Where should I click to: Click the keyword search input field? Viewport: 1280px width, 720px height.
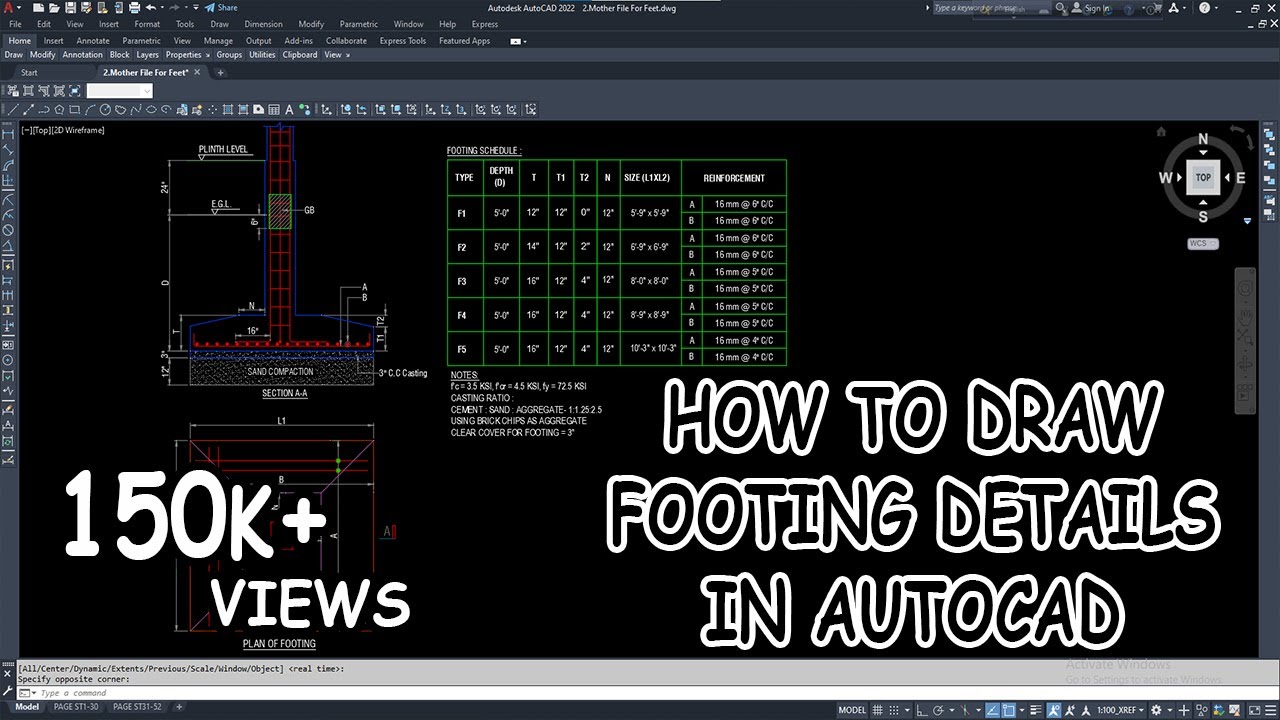[993, 8]
